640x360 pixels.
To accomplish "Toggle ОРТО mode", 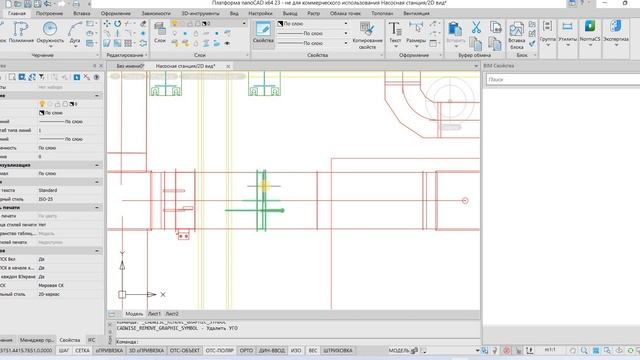I will [x=246, y=351].
